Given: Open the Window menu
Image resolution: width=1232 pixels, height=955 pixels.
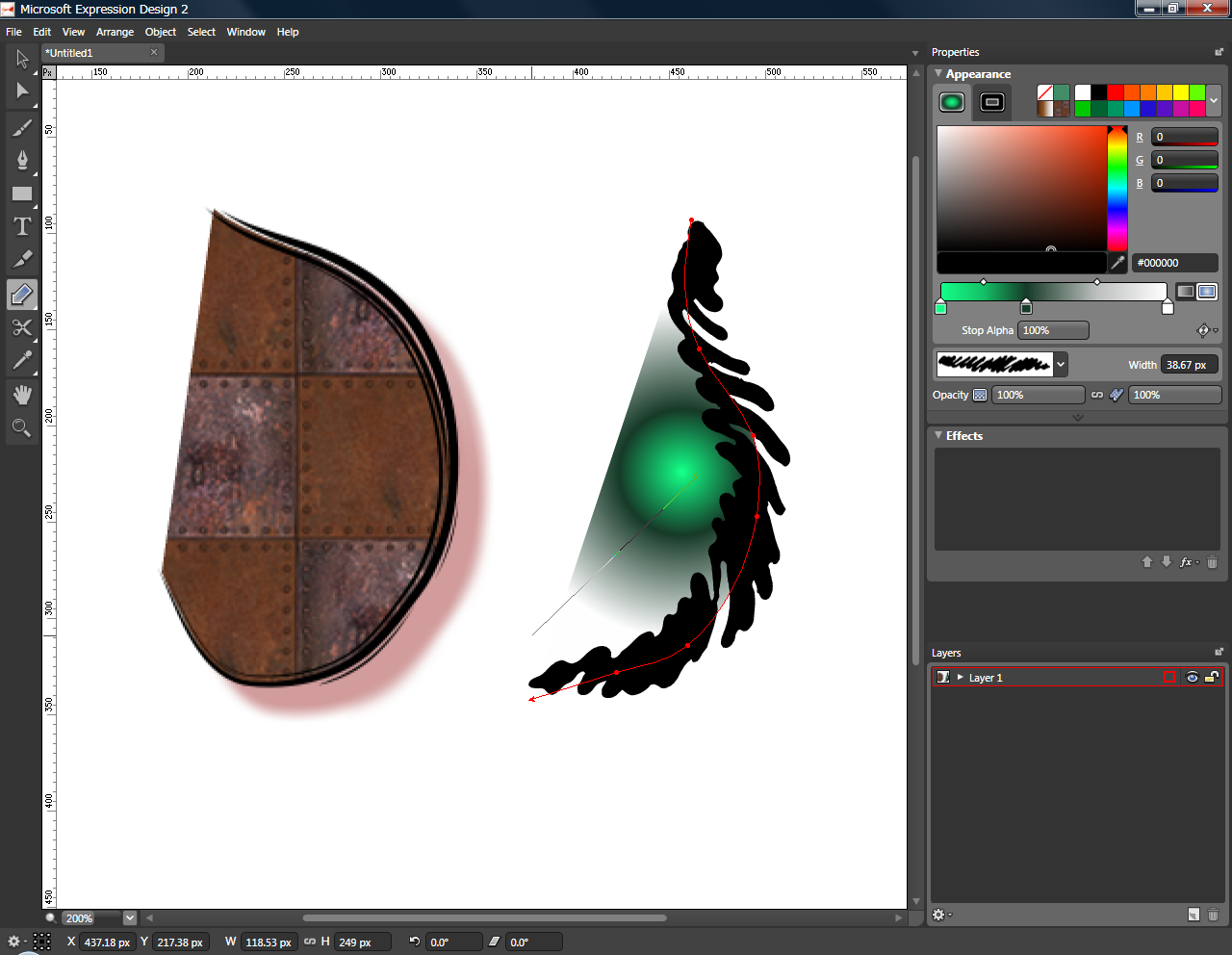Looking at the screenshot, I should click(246, 32).
